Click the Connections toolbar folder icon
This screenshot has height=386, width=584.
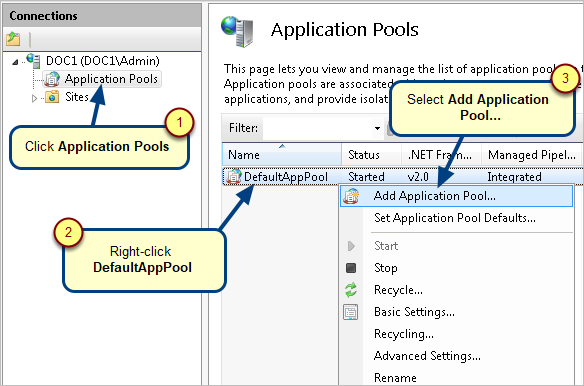pos(13,38)
